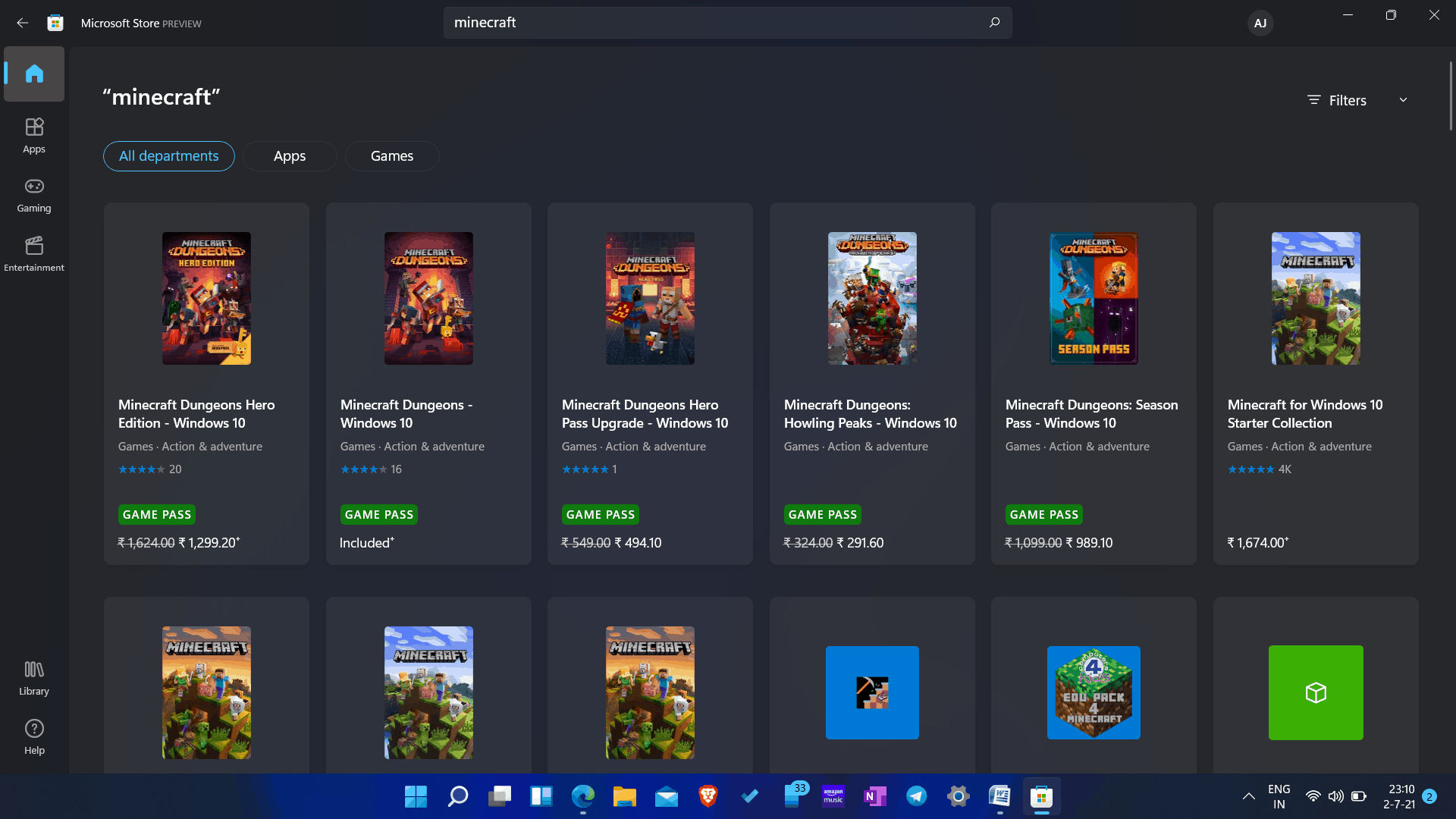Select Minecraft Dungeons Howling Peaks listing
This screenshot has height=819, width=1456.
point(872,384)
